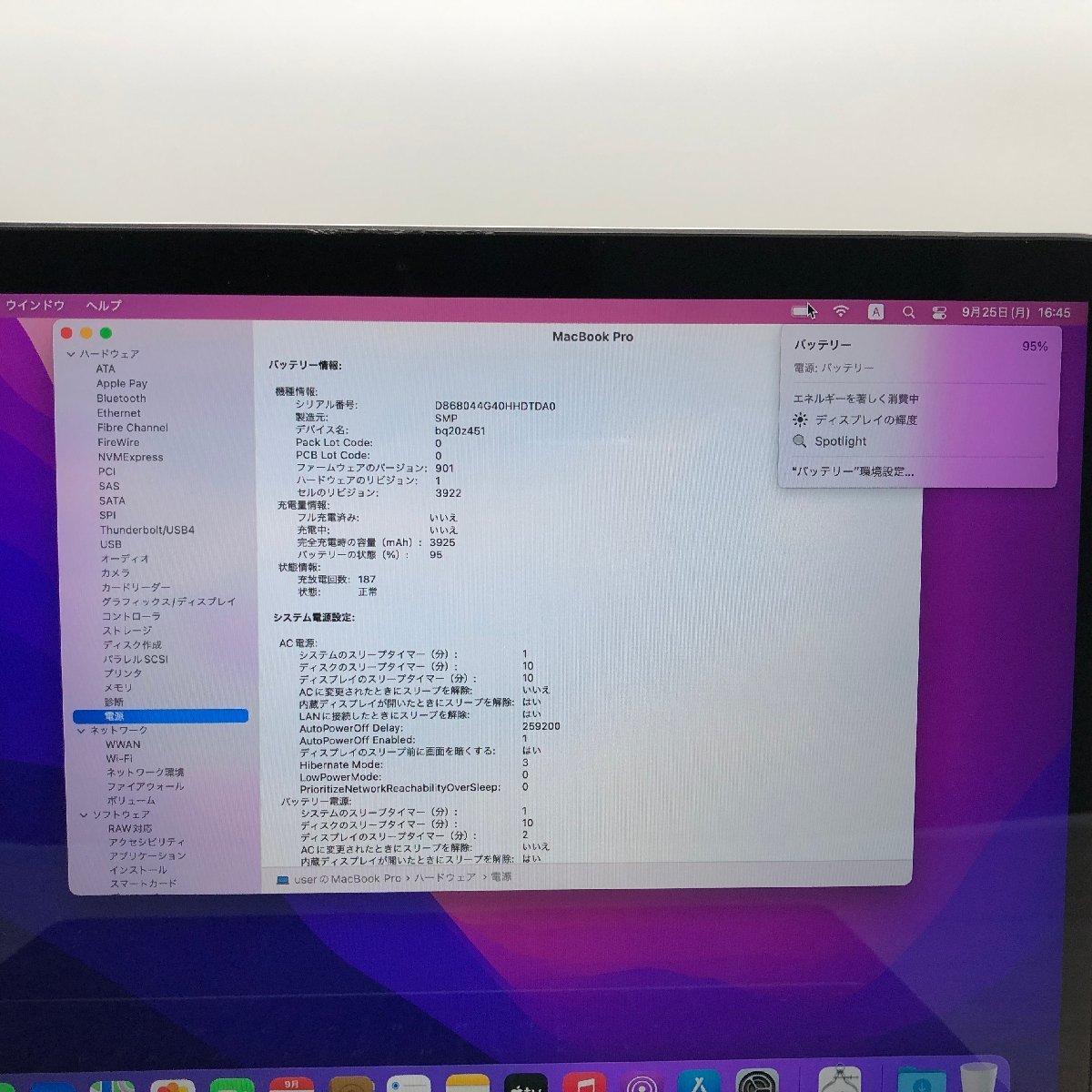Screen dimensions: 1092x1092
Task: Click the Spotlight magnifier icon in battery menu
Action: pyautogui.click(x=800, y=441)
